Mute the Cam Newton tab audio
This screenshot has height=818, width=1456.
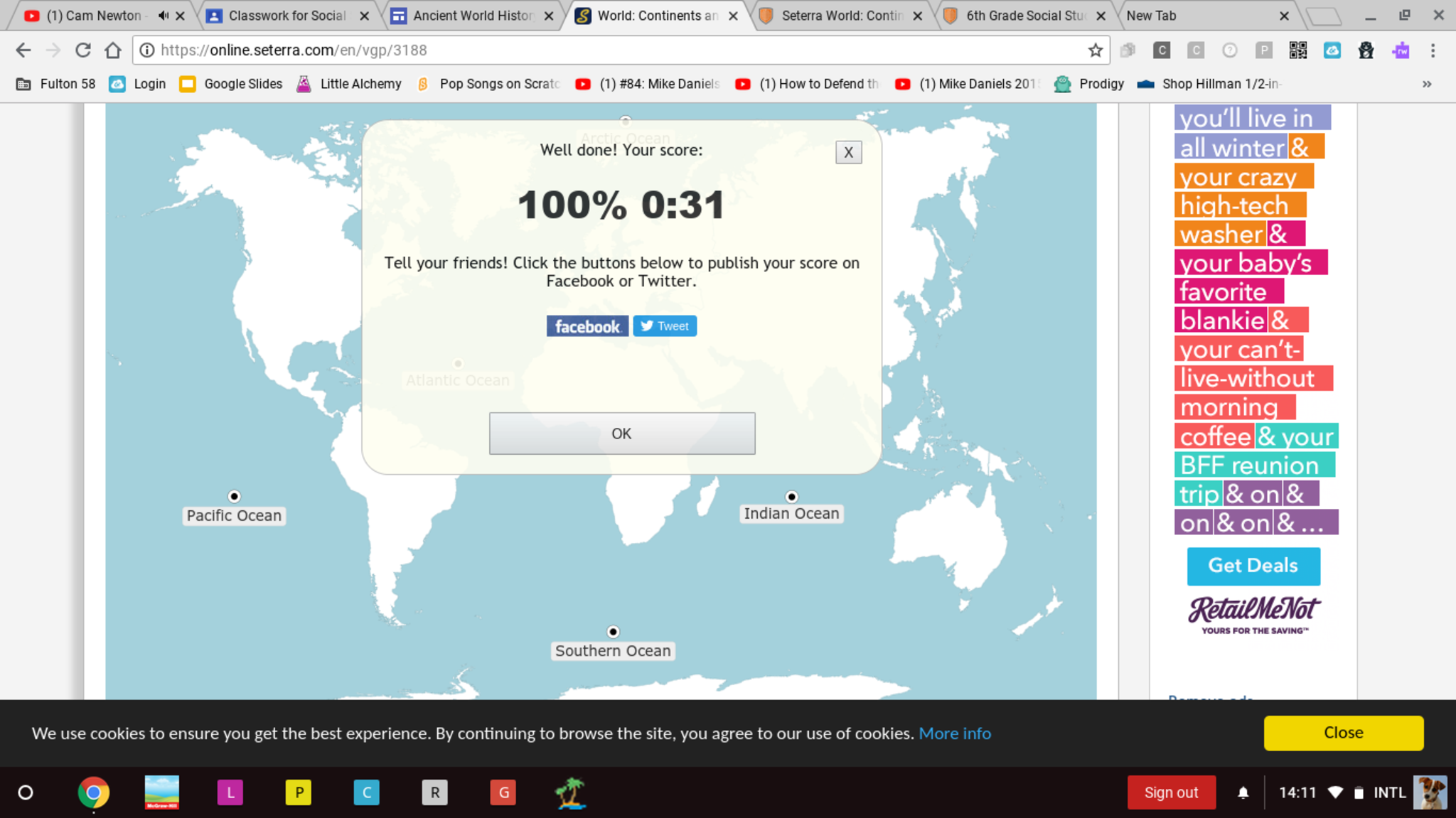click(164, 16)
